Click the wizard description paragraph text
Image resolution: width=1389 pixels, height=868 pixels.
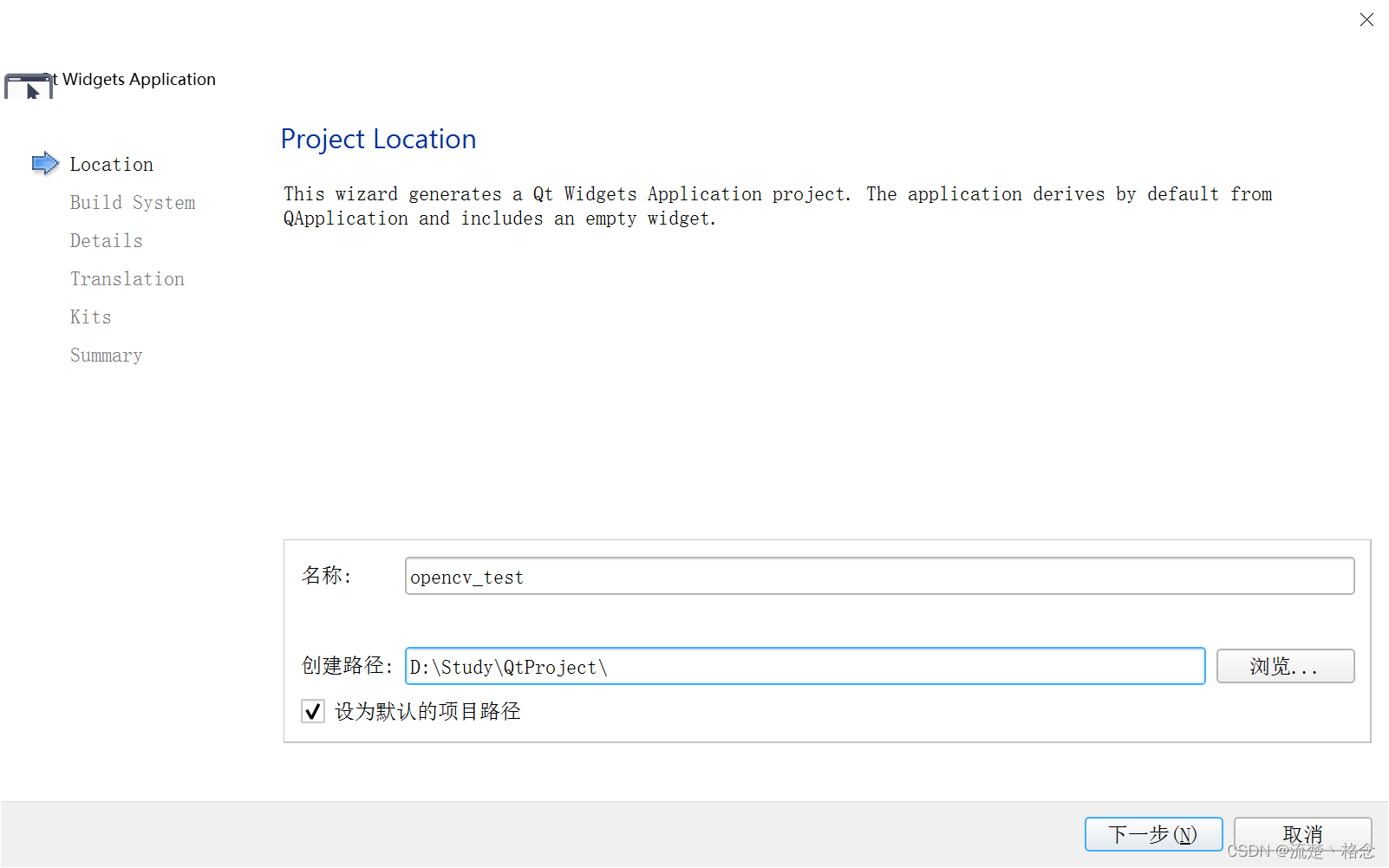pyautogui.click(x=778, y=206)
